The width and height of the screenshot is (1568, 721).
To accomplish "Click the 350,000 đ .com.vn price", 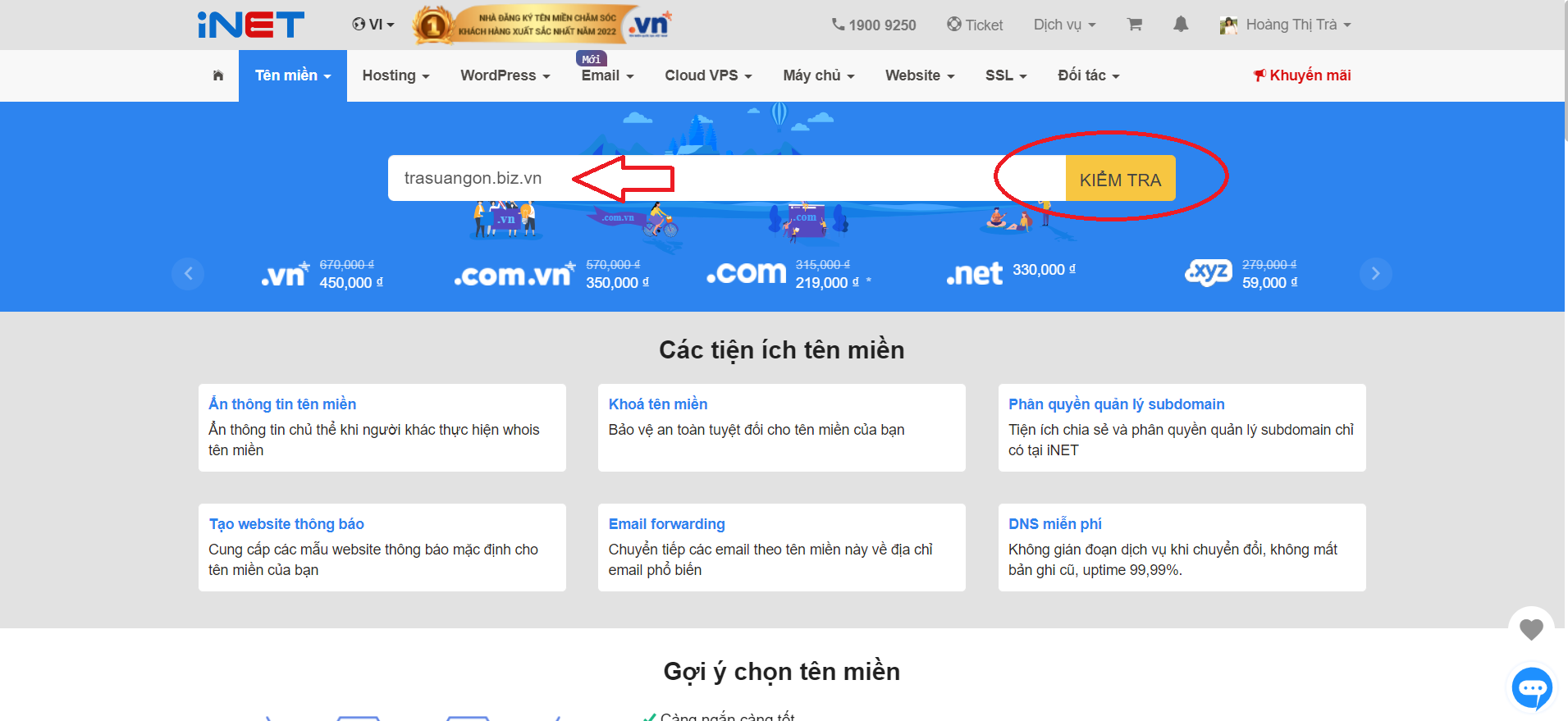I will 617,282.
